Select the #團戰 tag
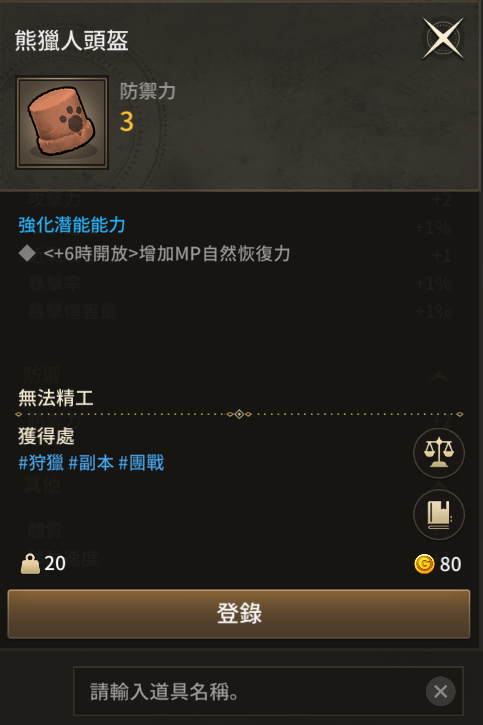This screenshot has width=483, height=725. (141, 463)
